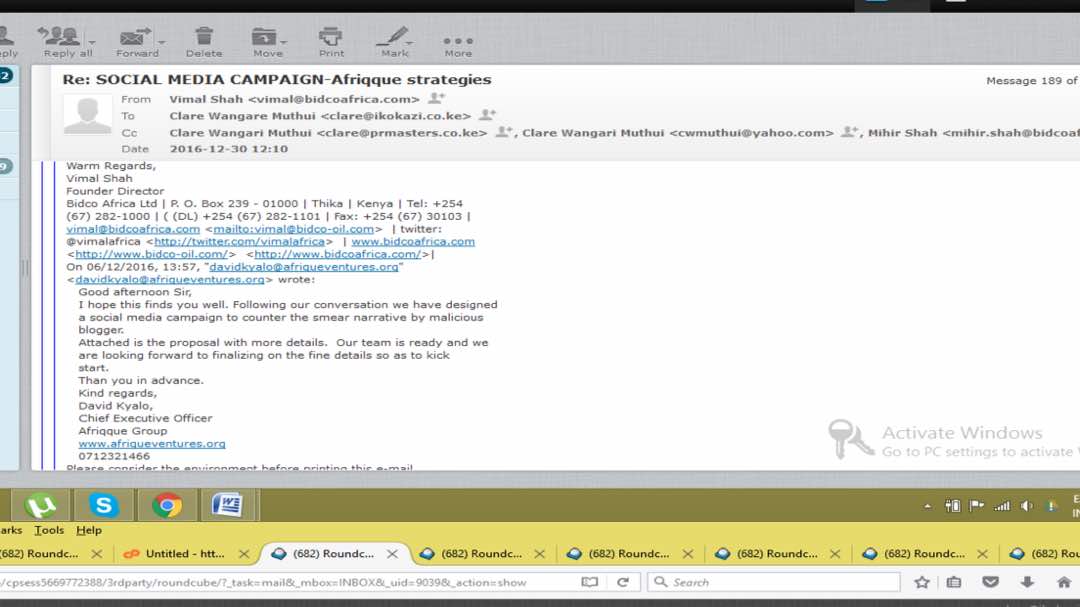Click the quoted davidkyalo@afriqueventures.org address in quotation marks
Viewport: 1080px width, 607px height.
(304, 267)
